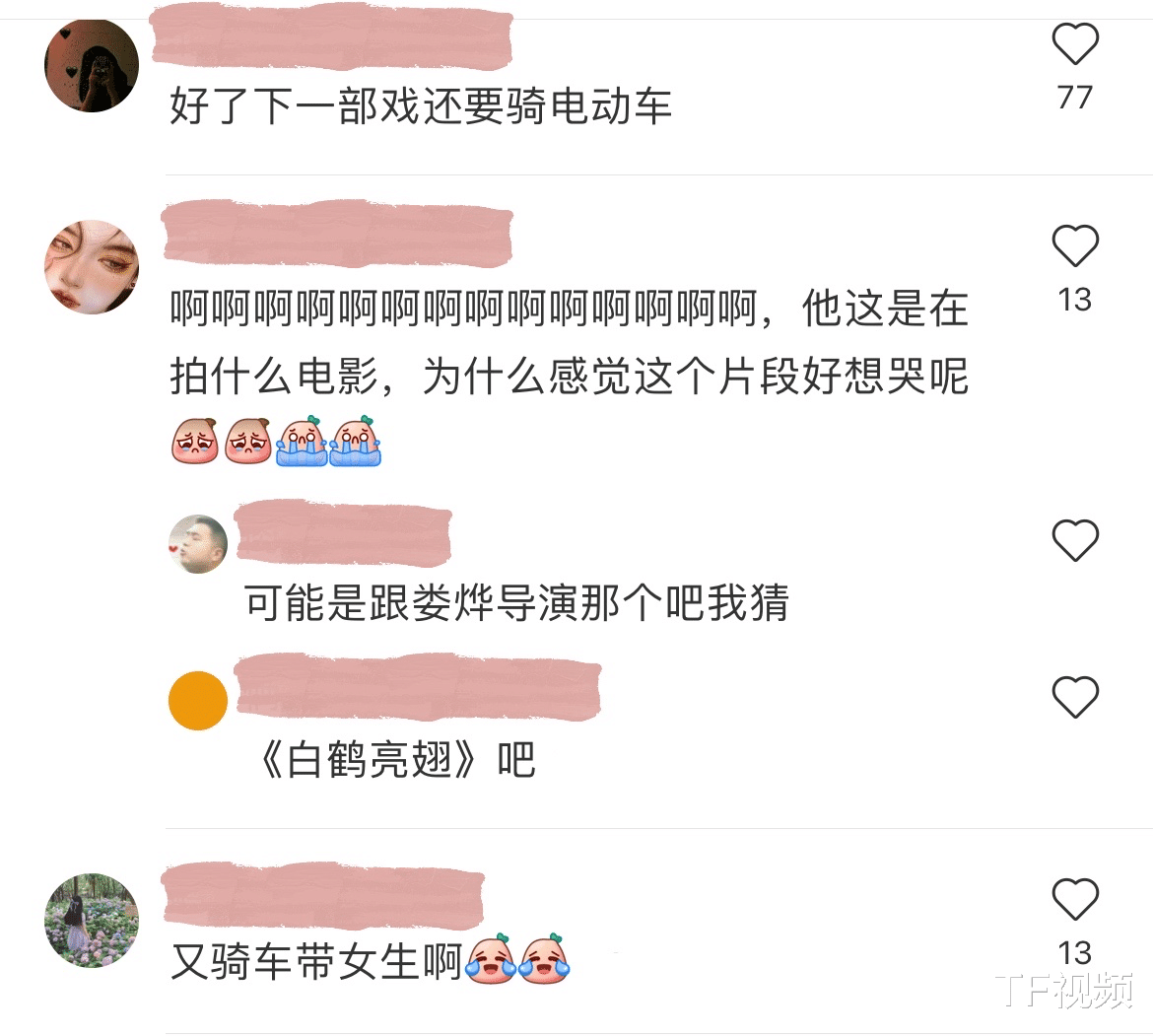Tap the comment 好了下一部戏还要骑电动车

point(421,105)
